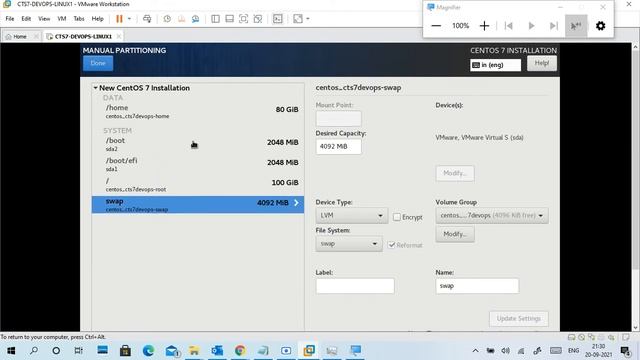Open the View menu
The image size is (640, 360).
[x=44, y=19]
